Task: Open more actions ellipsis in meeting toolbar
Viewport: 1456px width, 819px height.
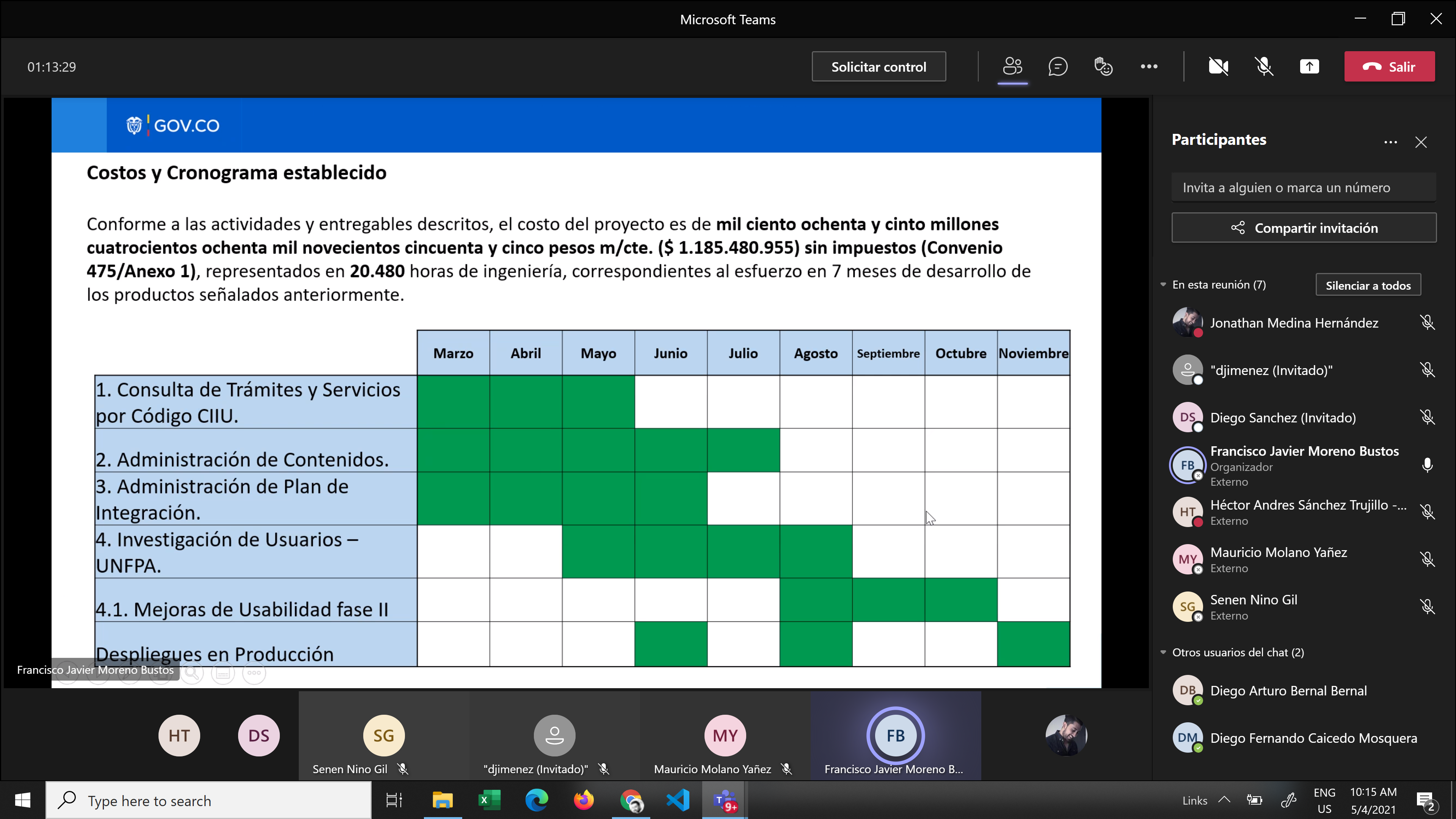Action: point(1148,67)
